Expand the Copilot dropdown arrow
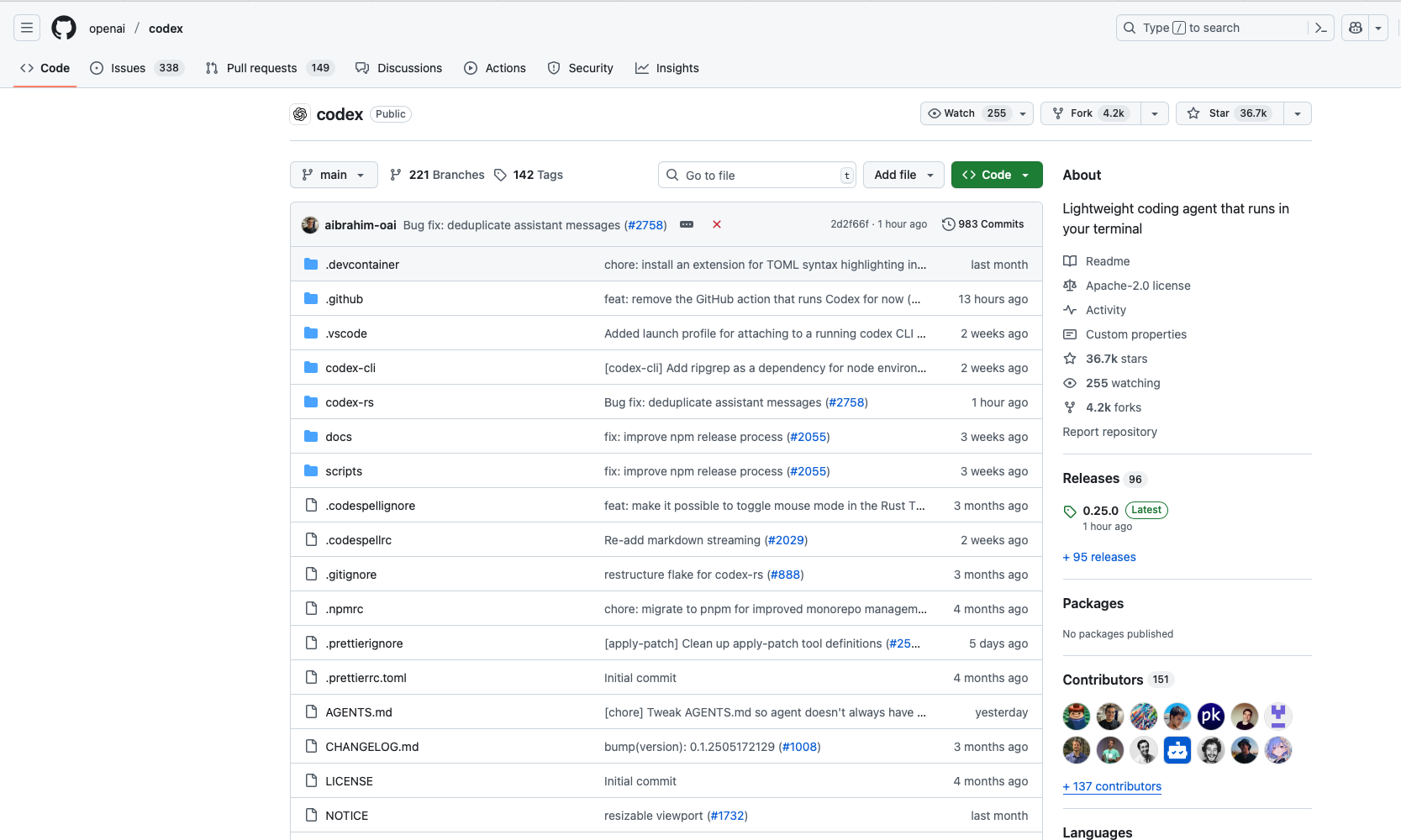The height and width of the screenshot is (840, 1401). click(1378, 28)
